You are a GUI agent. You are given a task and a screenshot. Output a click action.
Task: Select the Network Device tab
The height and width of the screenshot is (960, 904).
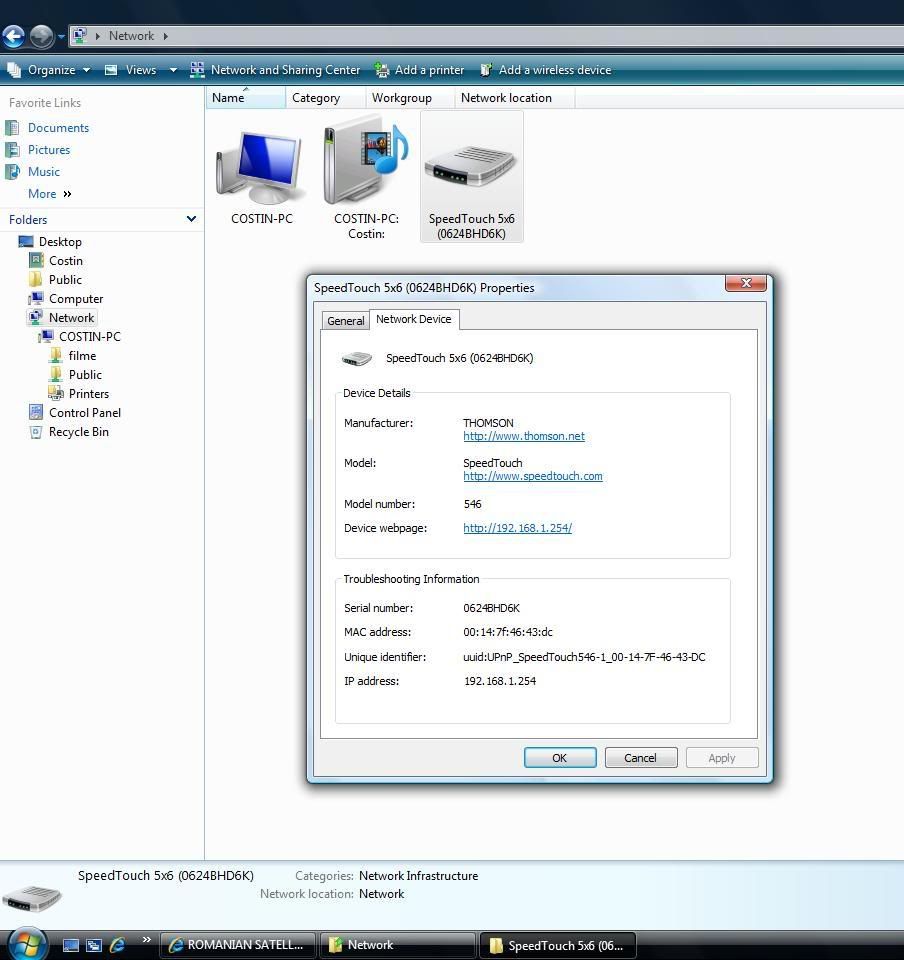coord(413,319)
